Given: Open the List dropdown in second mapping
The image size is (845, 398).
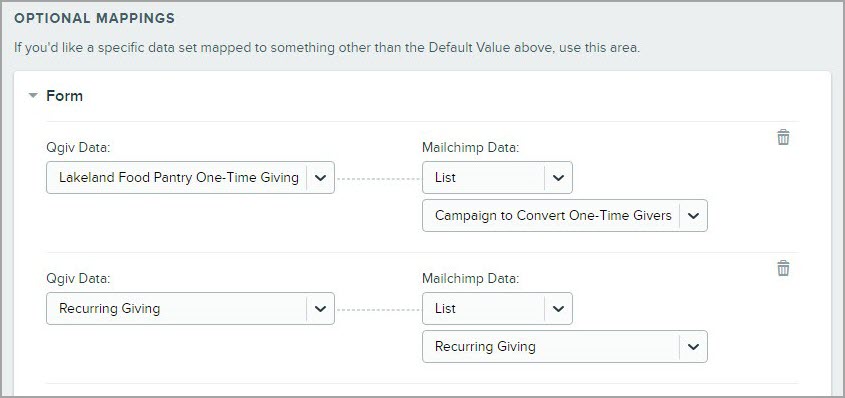Looking at the screenshot, I should point(497,308).
